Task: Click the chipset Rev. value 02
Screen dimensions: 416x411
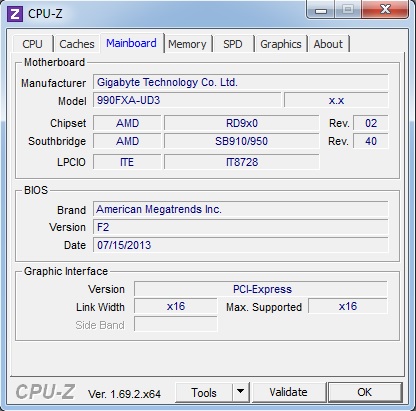Action: 371,123
